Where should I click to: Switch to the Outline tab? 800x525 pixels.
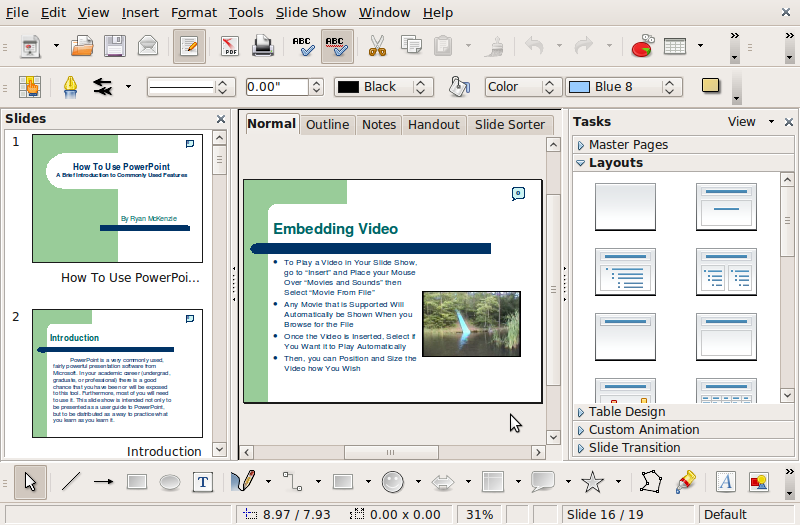328,125
